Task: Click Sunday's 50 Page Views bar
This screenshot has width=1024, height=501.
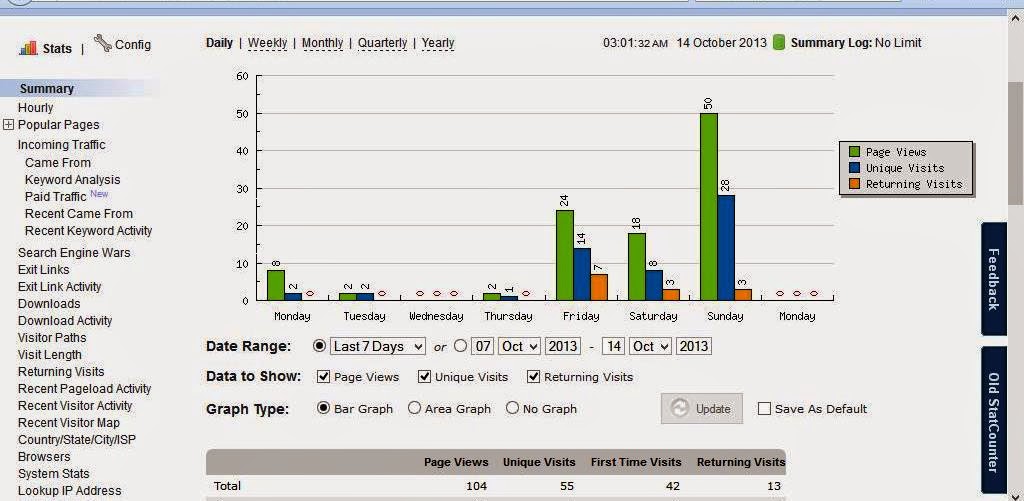Action: [709, 206]
